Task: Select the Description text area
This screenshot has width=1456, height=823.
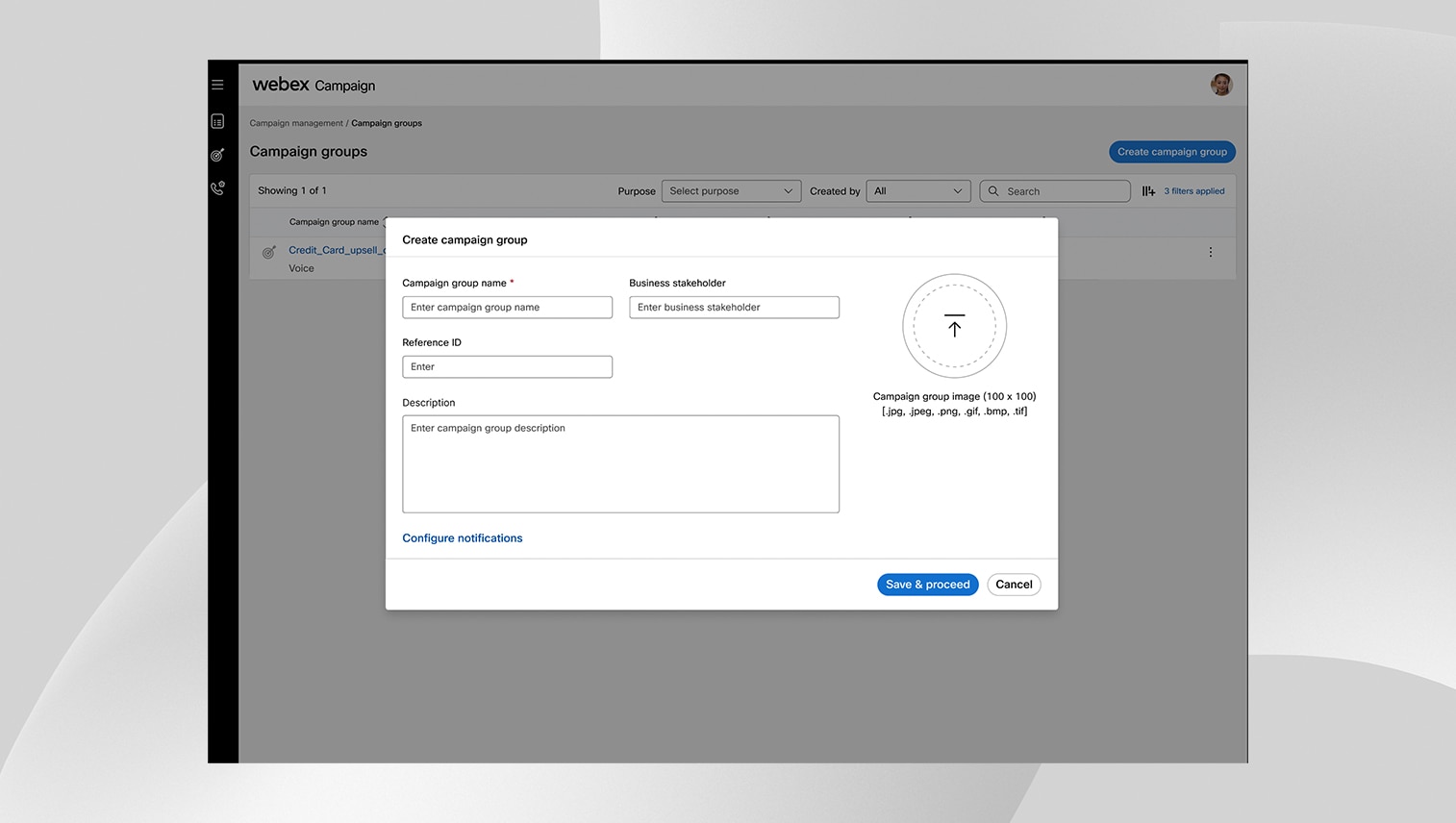Action: [x=620, y=464]
